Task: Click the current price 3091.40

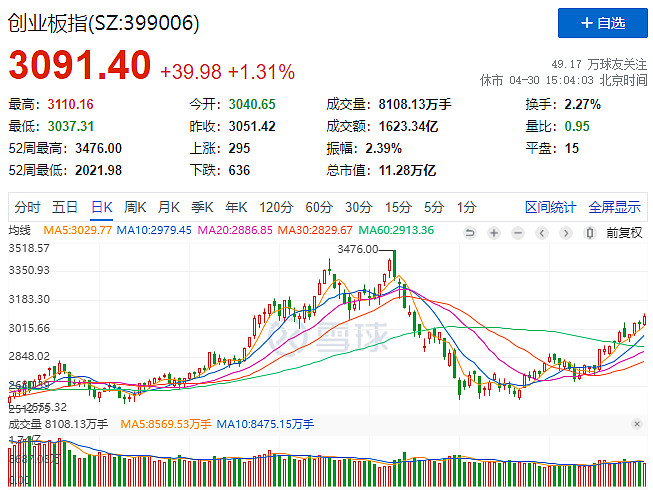Action: tap(80, 65)
